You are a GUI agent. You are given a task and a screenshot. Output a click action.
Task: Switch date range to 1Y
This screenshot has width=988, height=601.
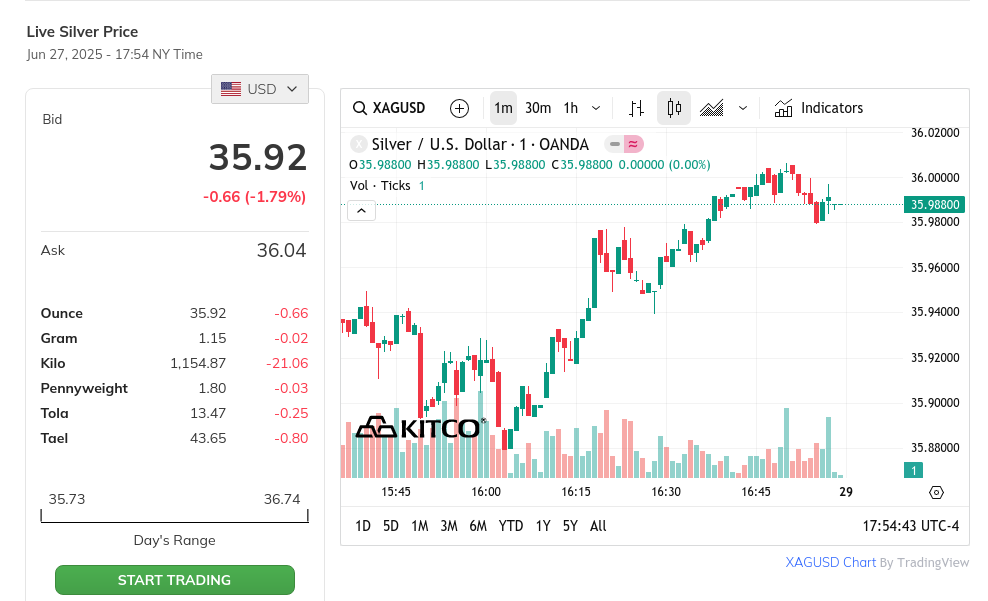tap(543, 526)
